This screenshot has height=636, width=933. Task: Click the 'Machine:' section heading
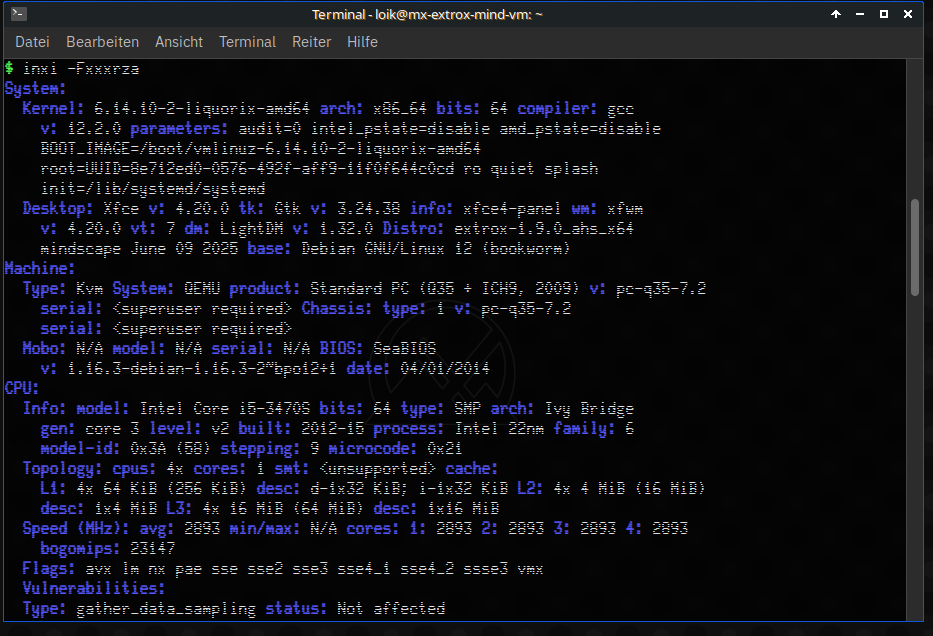[40, 269]
